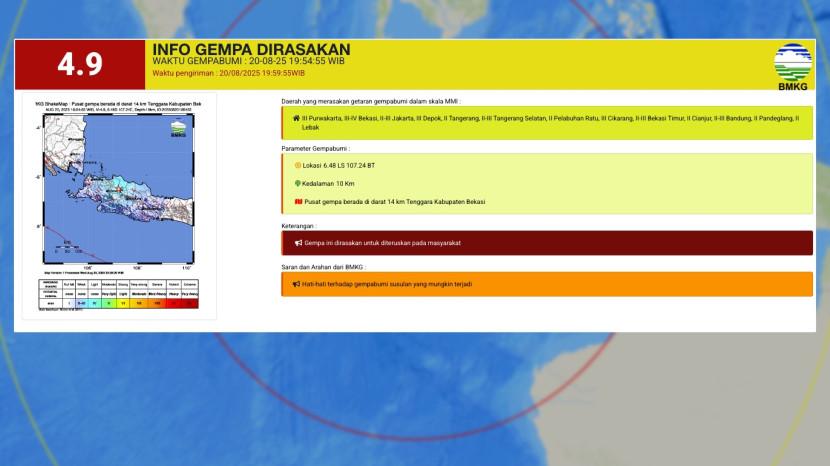Click the Lokasi coordinates icon
Viewport: 830px width, 466px height.
tap(298, 165)
